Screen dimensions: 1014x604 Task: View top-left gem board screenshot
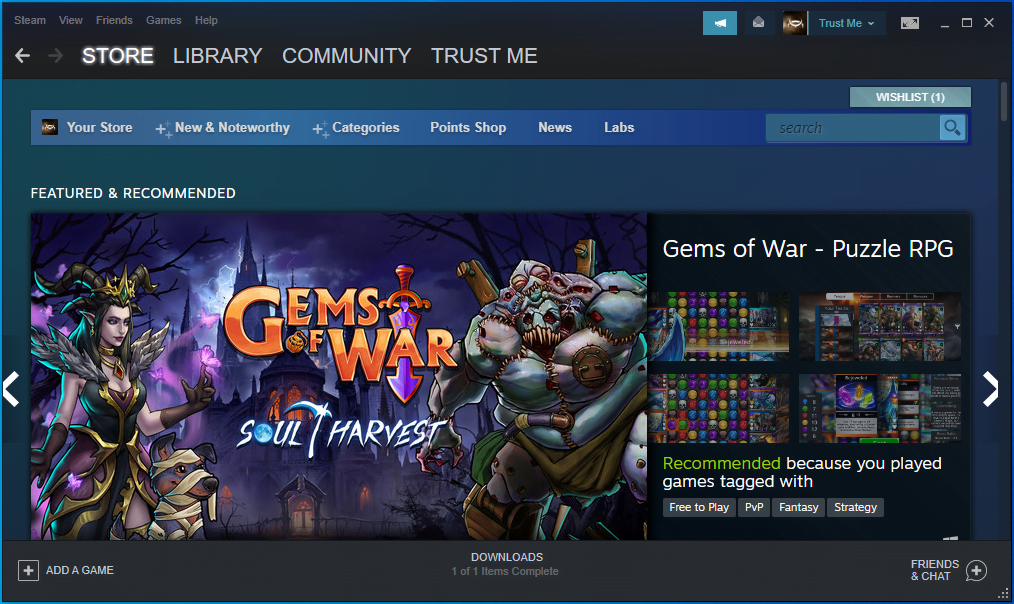coord(718,327)
